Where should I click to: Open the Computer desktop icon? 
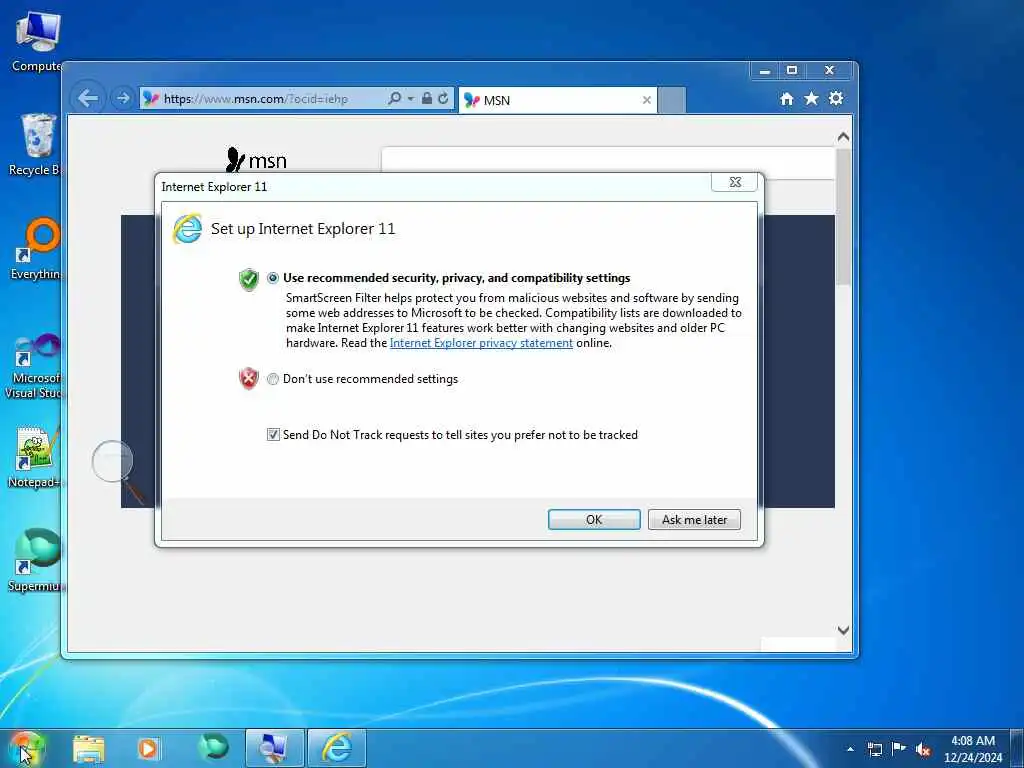[x=37, y=42]
